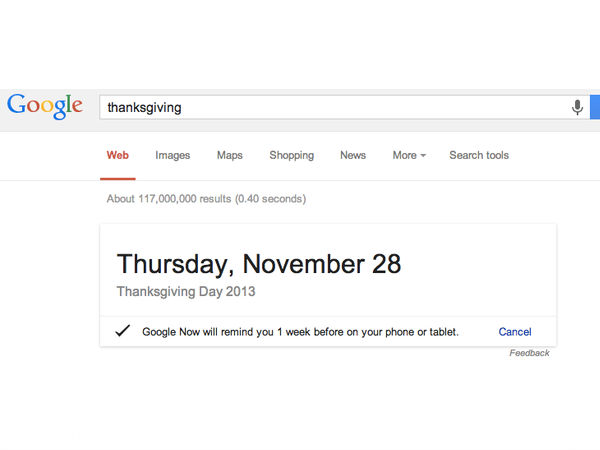This screenshot has height=450, width=600.
Task: Go to the Shopping tab
Action: click(x=291, y=155)
